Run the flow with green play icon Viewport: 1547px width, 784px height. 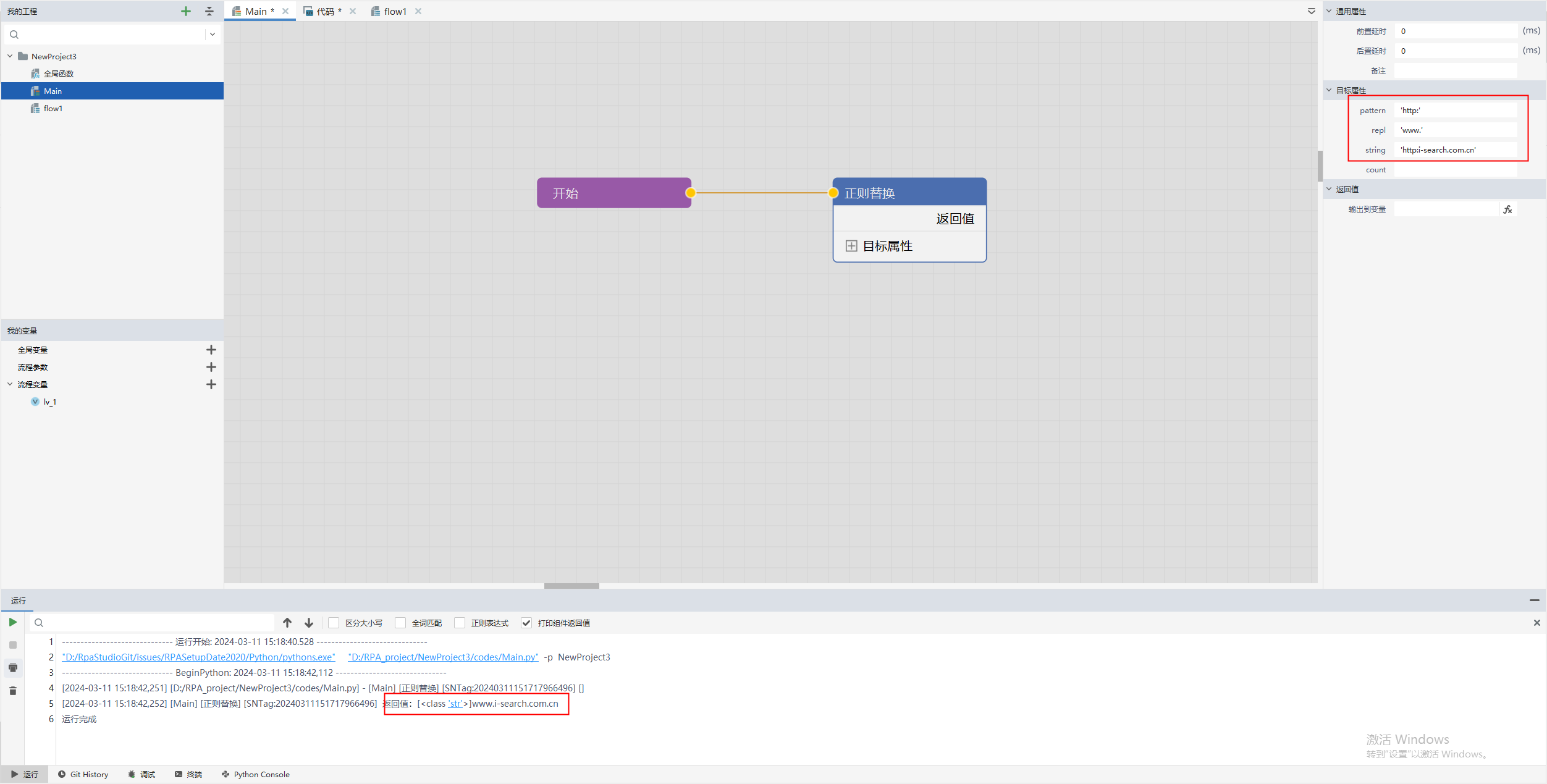(x=12, y=622)
